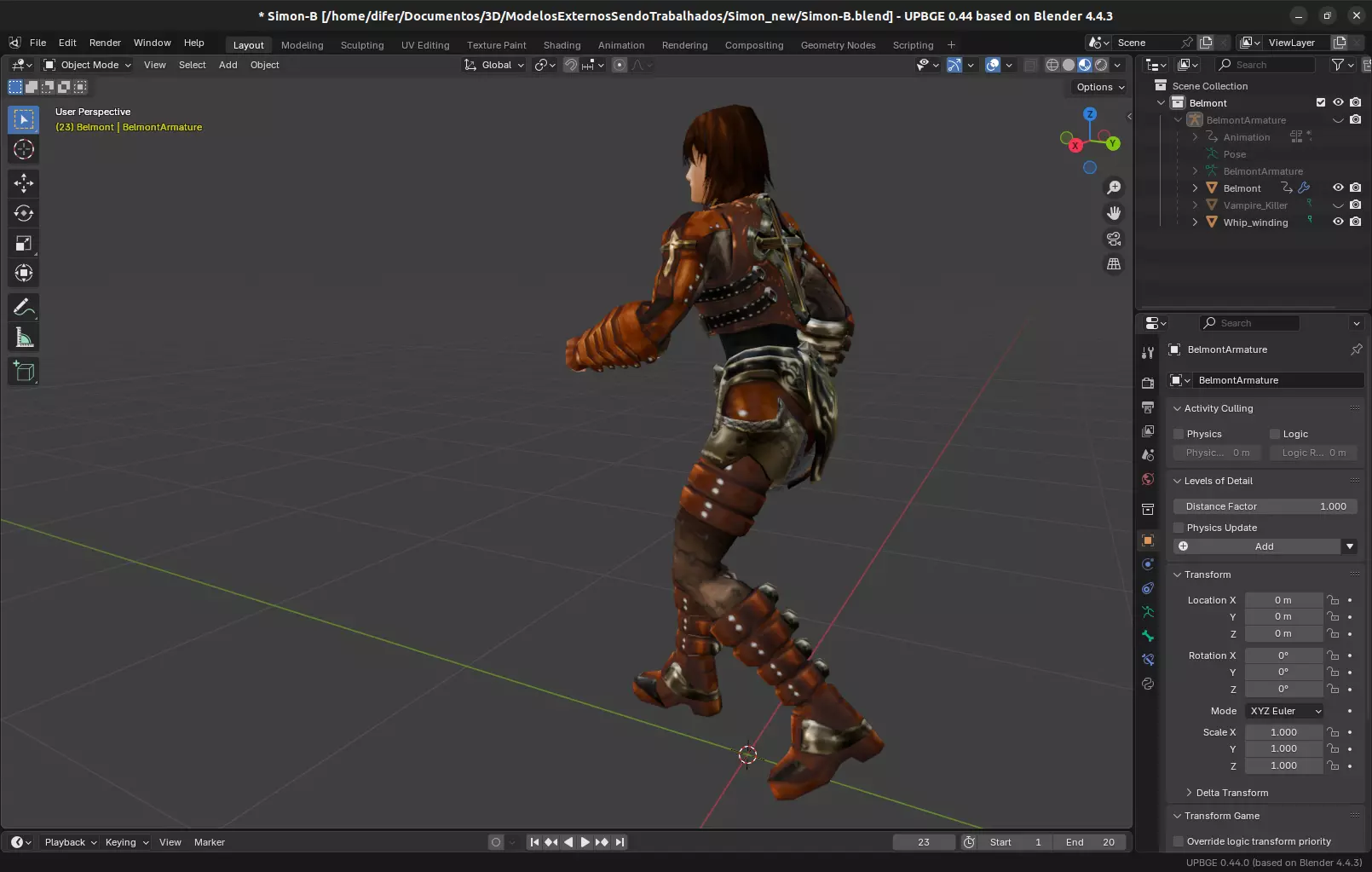
Task: Select wireframe viewport shading
Action: [x=1052, y=65]
